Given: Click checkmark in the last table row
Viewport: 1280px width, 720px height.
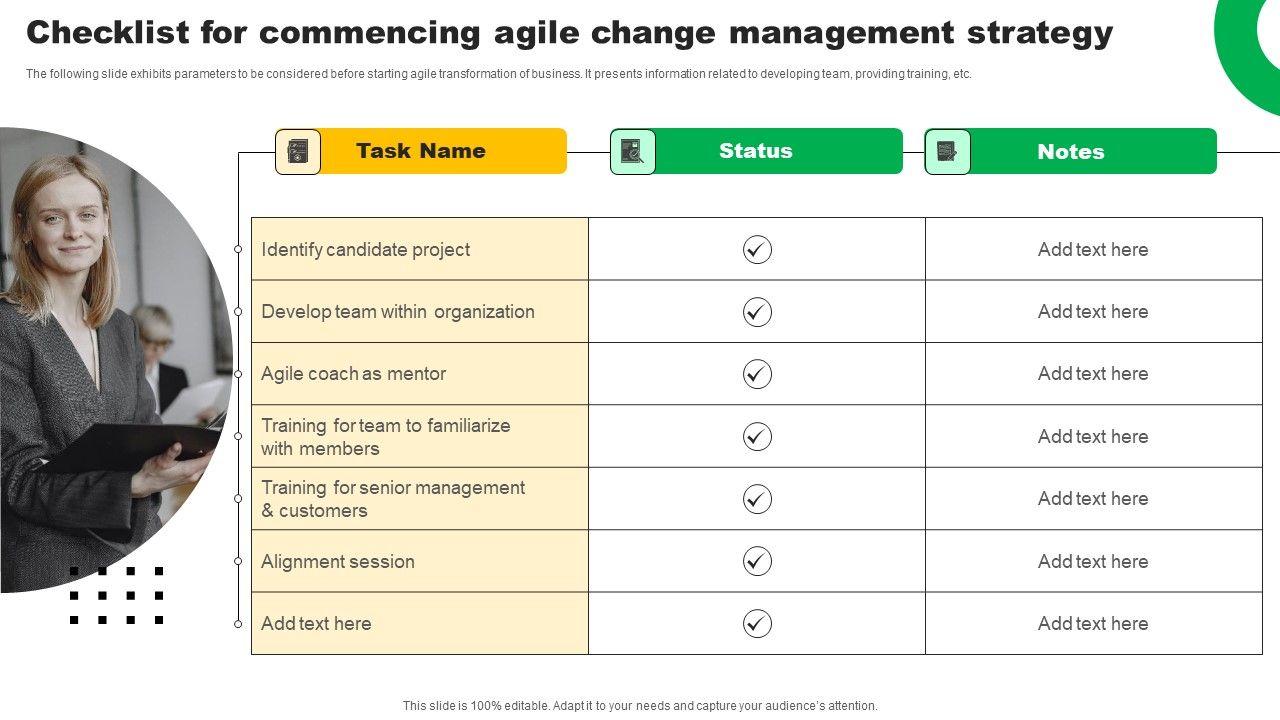Looking at the screenshot, I should coord(757,624).
